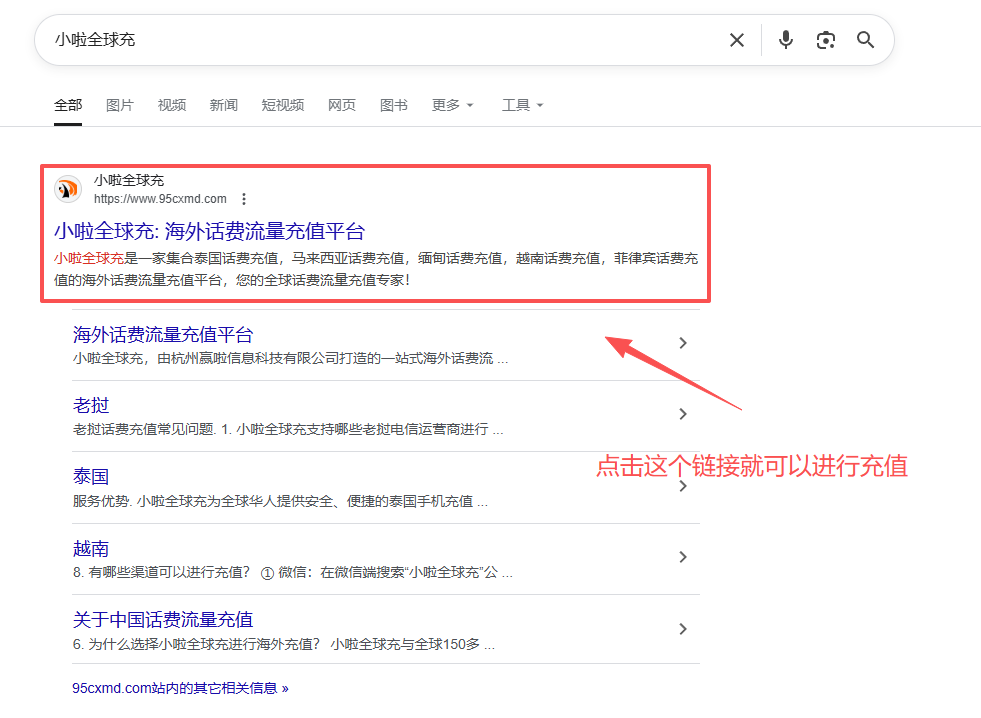
Task: Click the 小啦全球充 site favicon
Action: click(x=67, y=189)
